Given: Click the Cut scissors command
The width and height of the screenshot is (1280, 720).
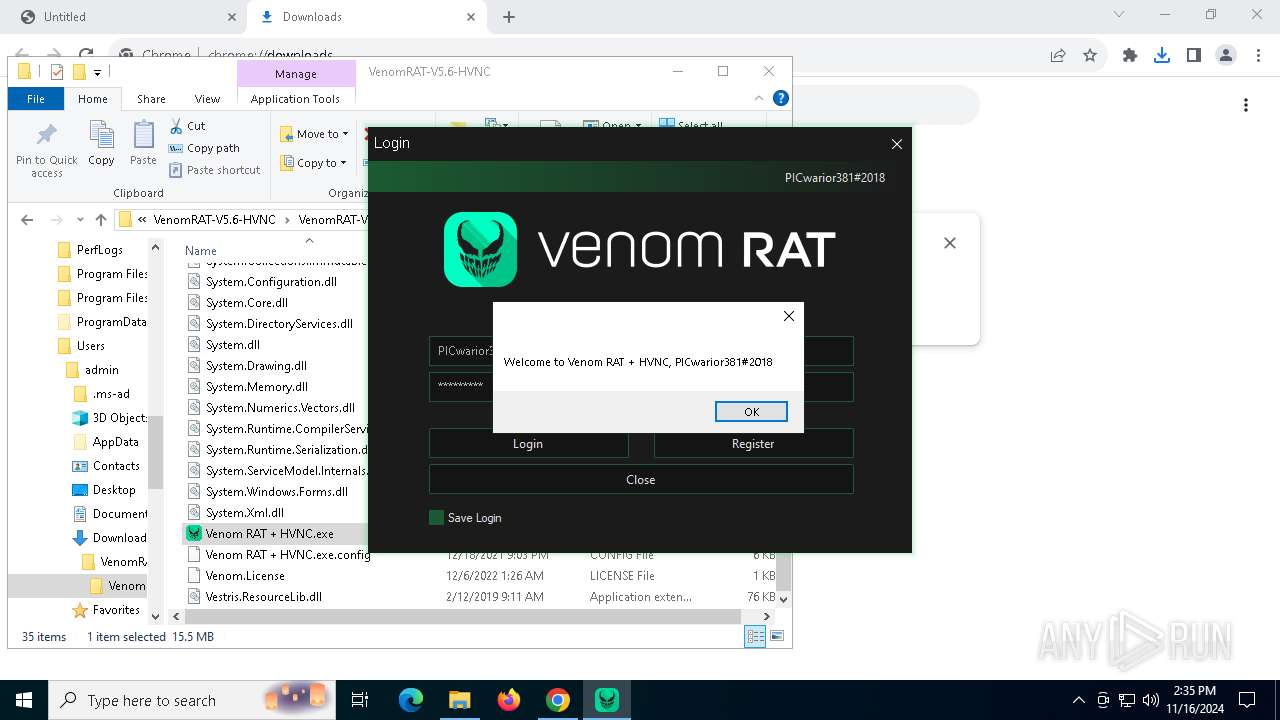Looking at the screenshot, I should coord(187,126).
